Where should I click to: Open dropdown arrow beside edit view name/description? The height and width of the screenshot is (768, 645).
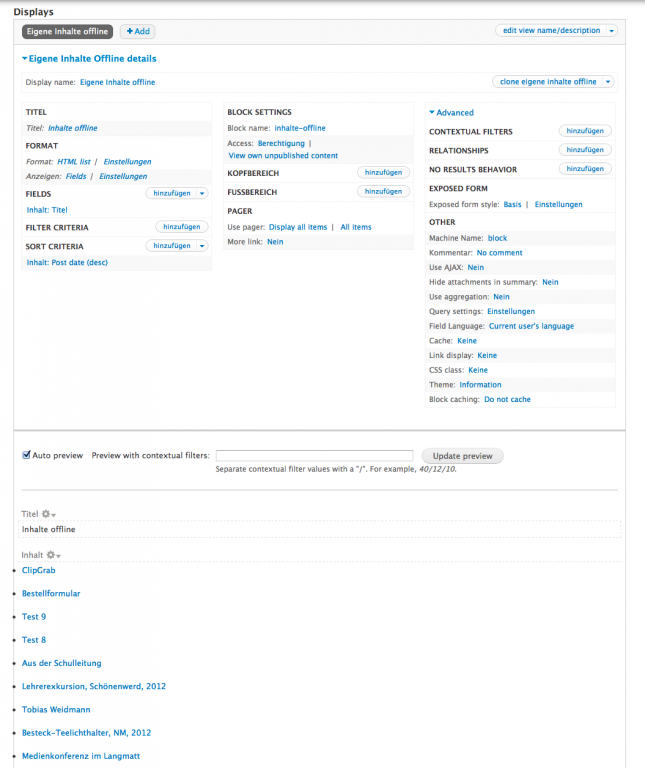point(609,31)
